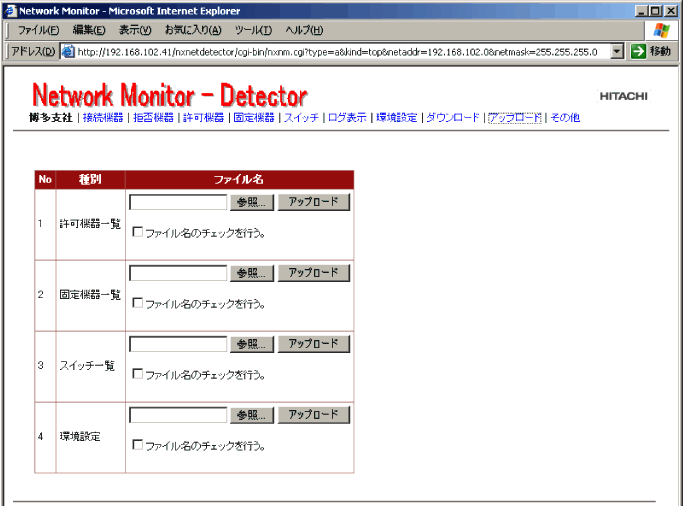This screenshot has height=506, width=683.
Task: Open the アップロード navigation link
Action: (515, 118)
